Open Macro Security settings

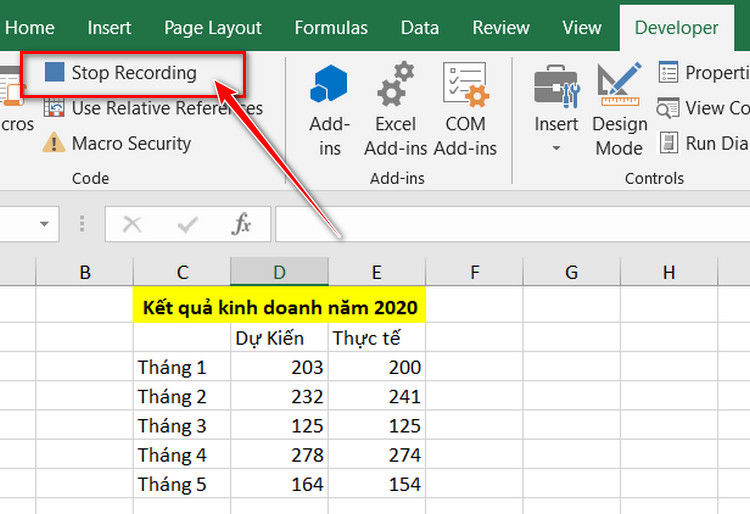pyautogui.click(x=117, y=143)
